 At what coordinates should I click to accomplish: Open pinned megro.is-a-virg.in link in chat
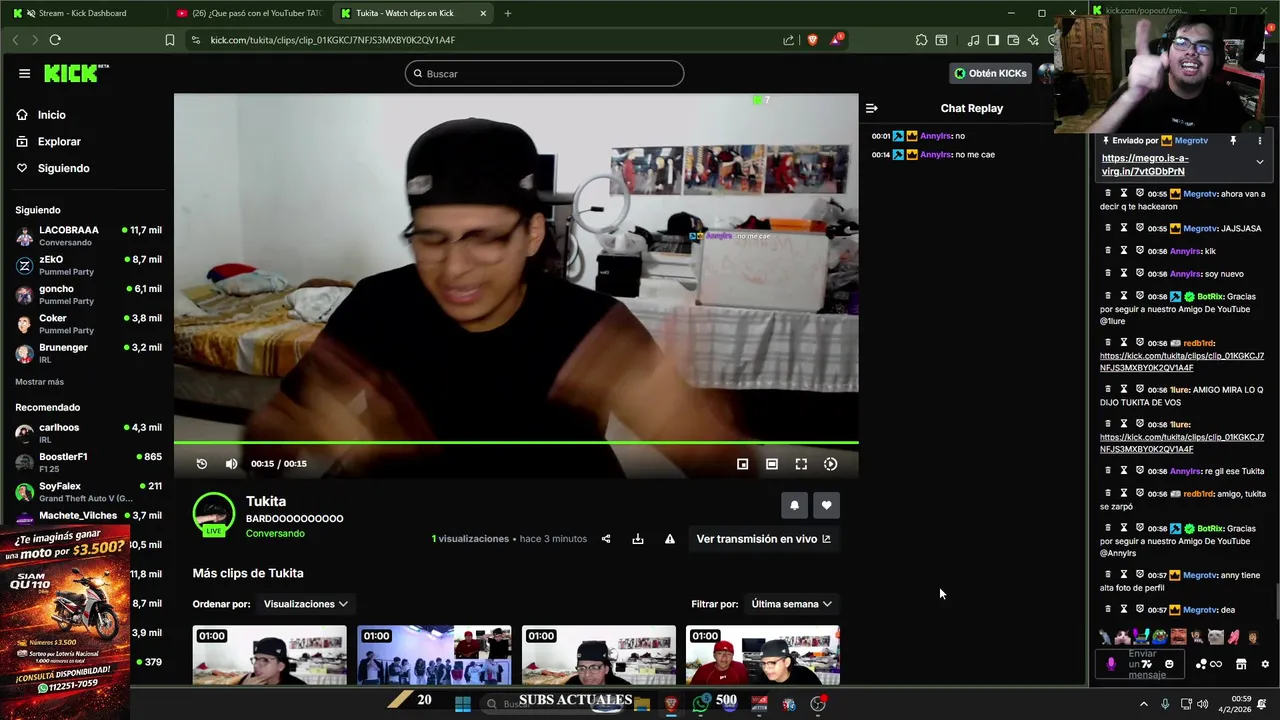click(1145, 164)
